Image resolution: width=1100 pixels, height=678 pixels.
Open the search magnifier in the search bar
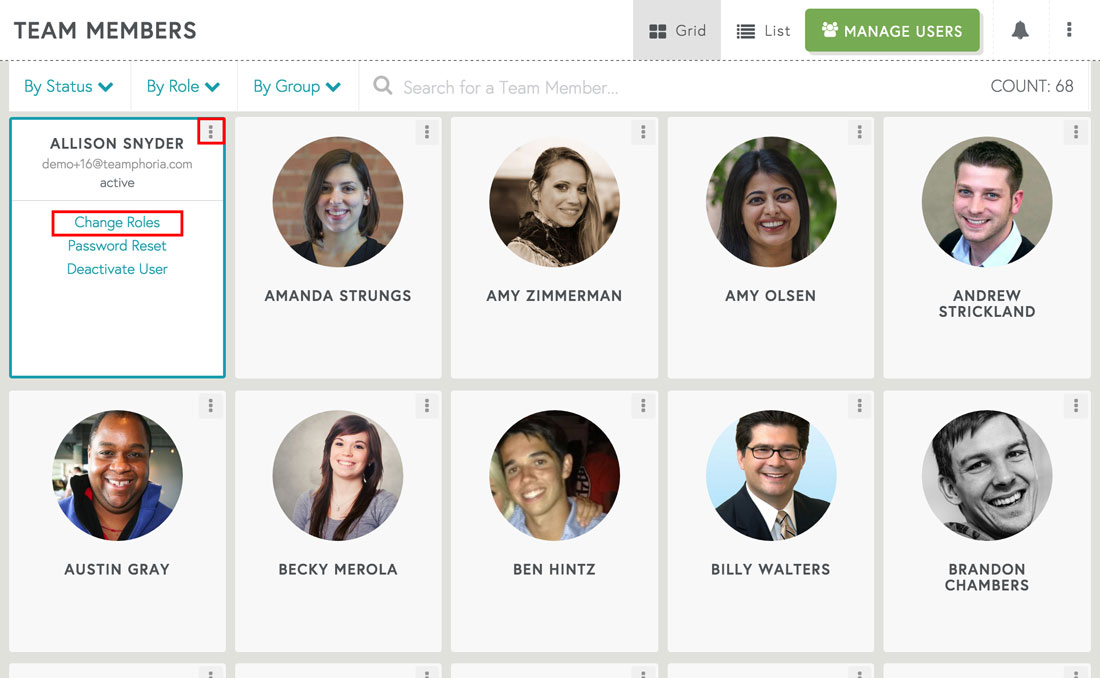click(383, 87)
